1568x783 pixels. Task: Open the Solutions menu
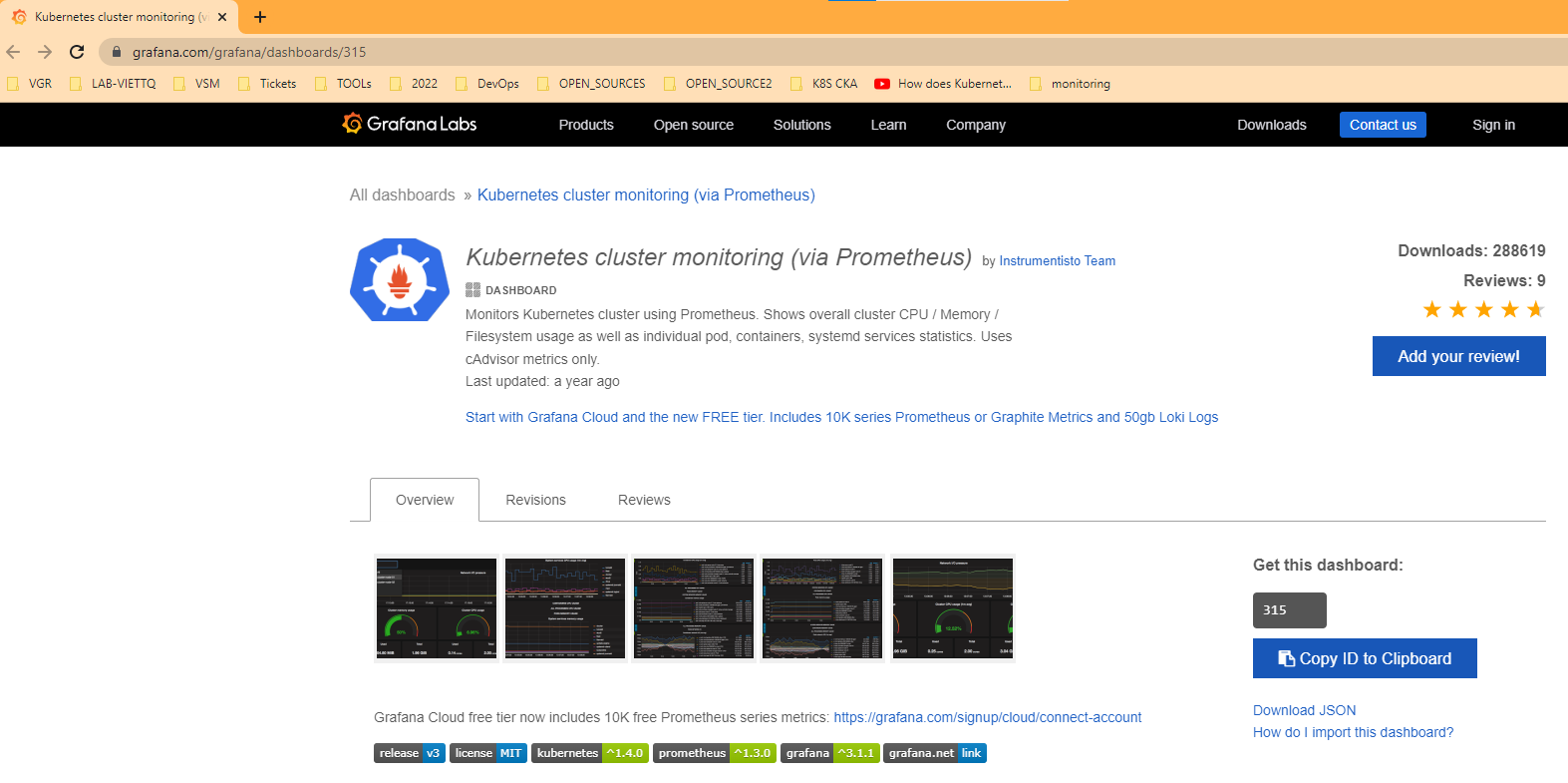(x=802, y=125)
